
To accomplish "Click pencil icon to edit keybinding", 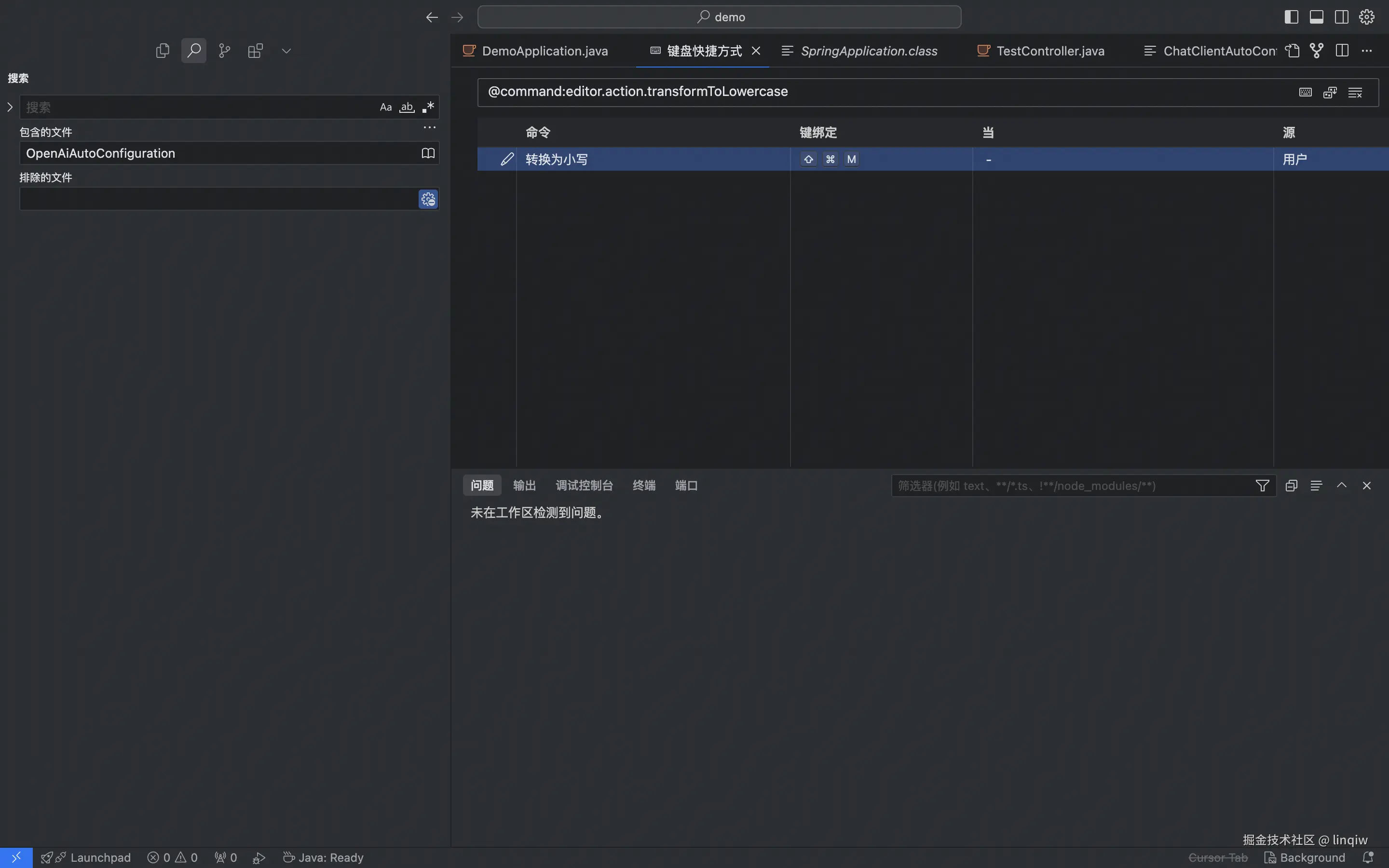I will click(x=507, y=159).
